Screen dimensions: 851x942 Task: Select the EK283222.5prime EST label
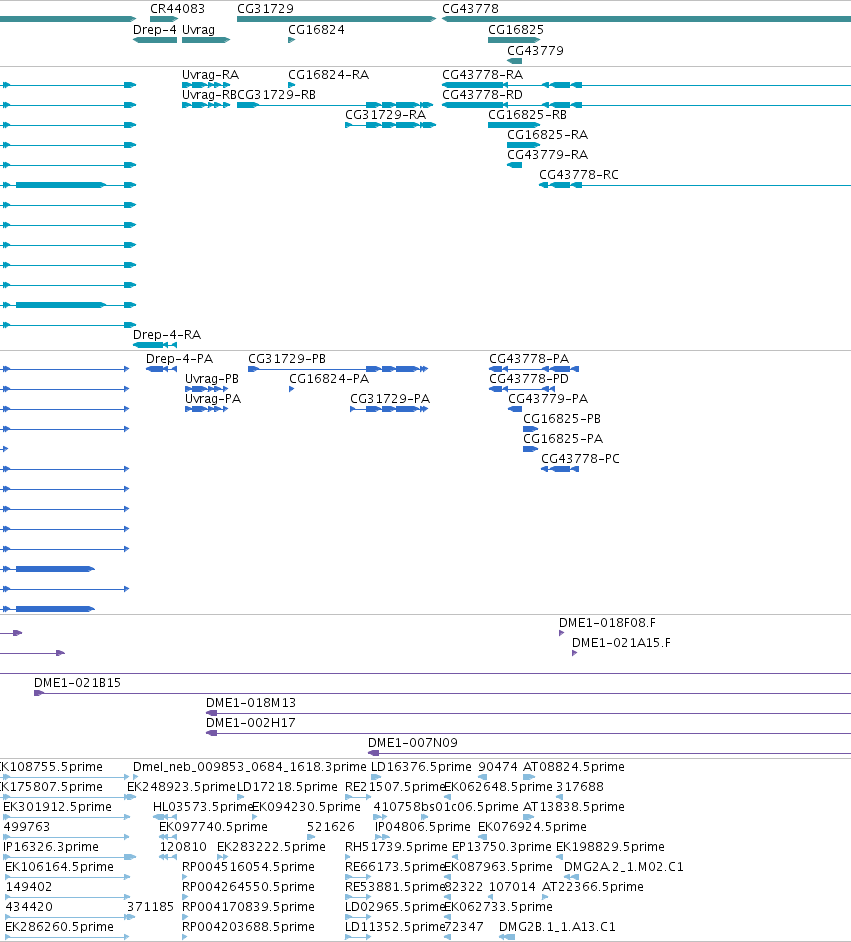tap(271, 847)
